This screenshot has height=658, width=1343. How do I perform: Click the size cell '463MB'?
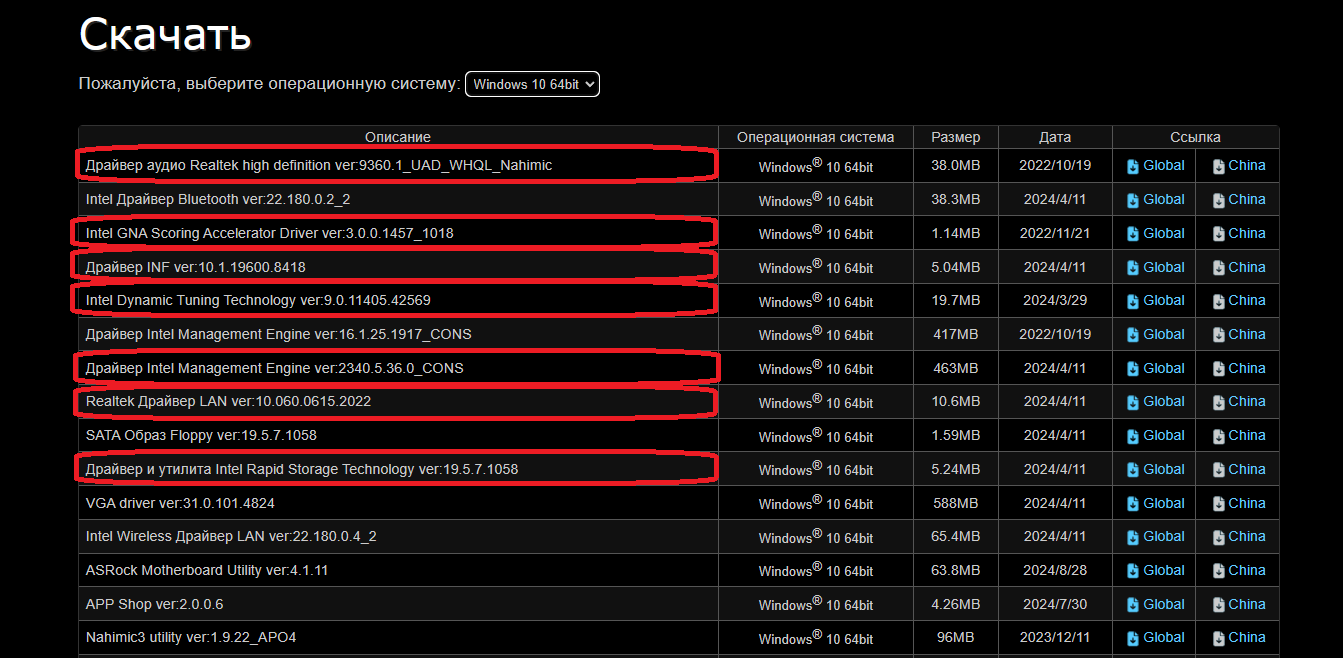(955, 368)
